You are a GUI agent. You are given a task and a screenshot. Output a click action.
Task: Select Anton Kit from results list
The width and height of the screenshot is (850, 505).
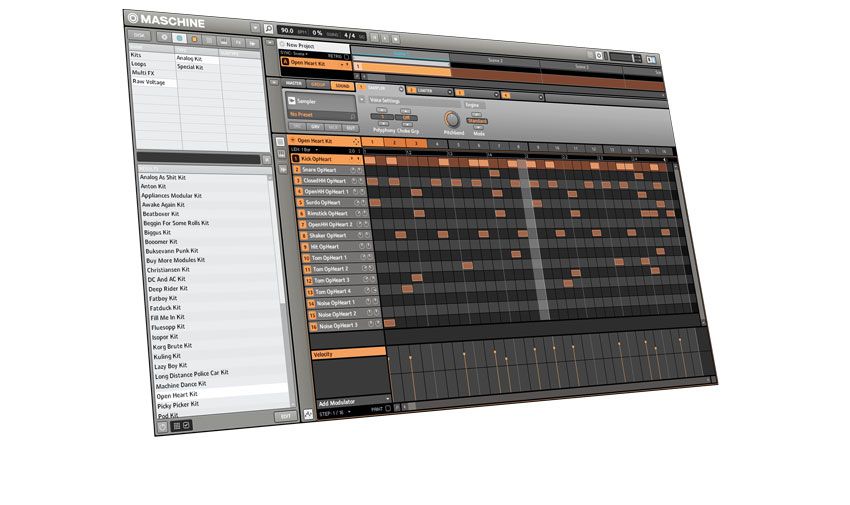(x=153, y=186)
